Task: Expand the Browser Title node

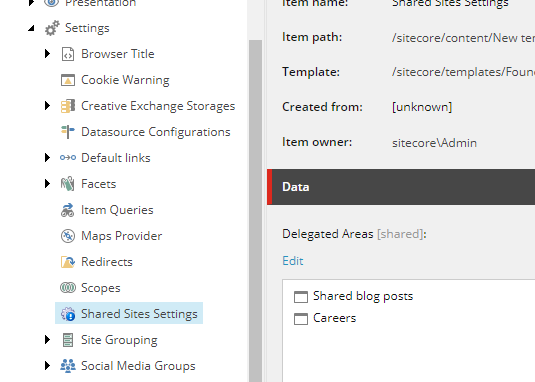Action: click(47, 54)
